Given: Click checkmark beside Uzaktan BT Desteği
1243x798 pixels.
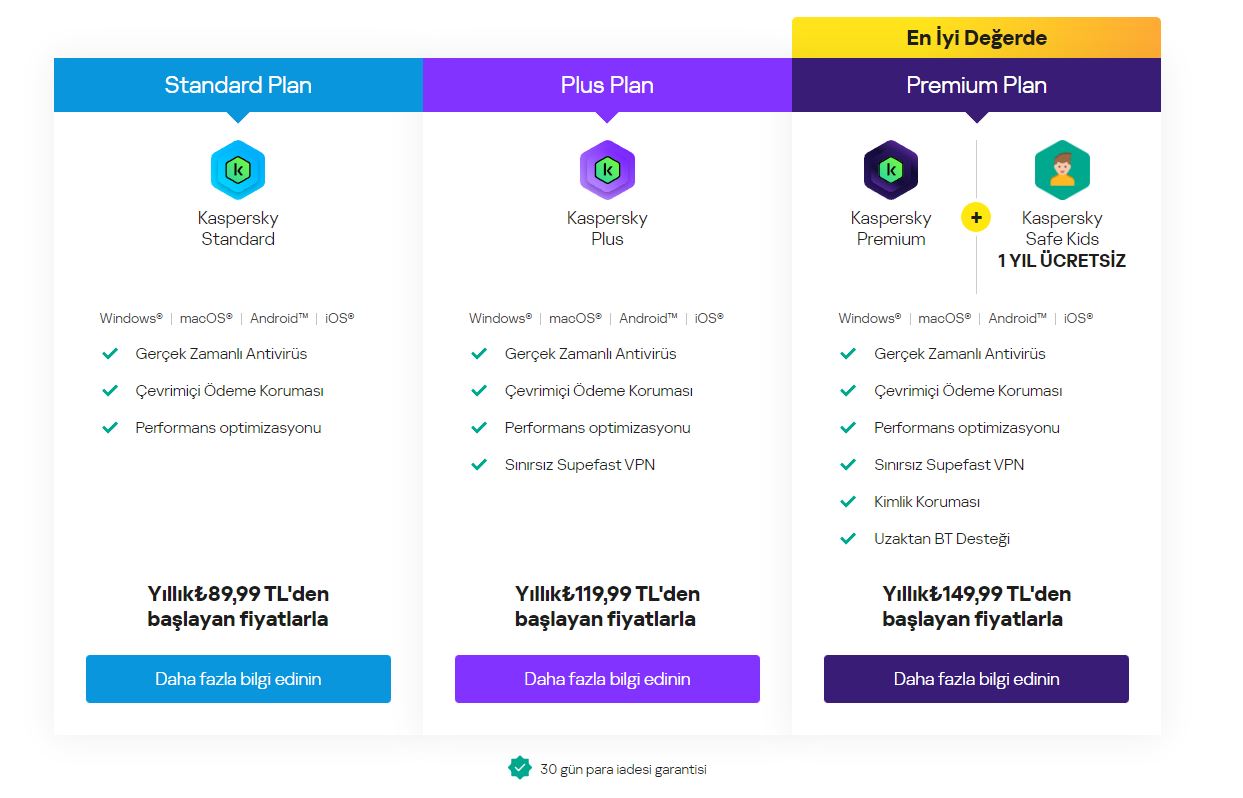Looking at the screenshot, I should click(x=849, y=539).
